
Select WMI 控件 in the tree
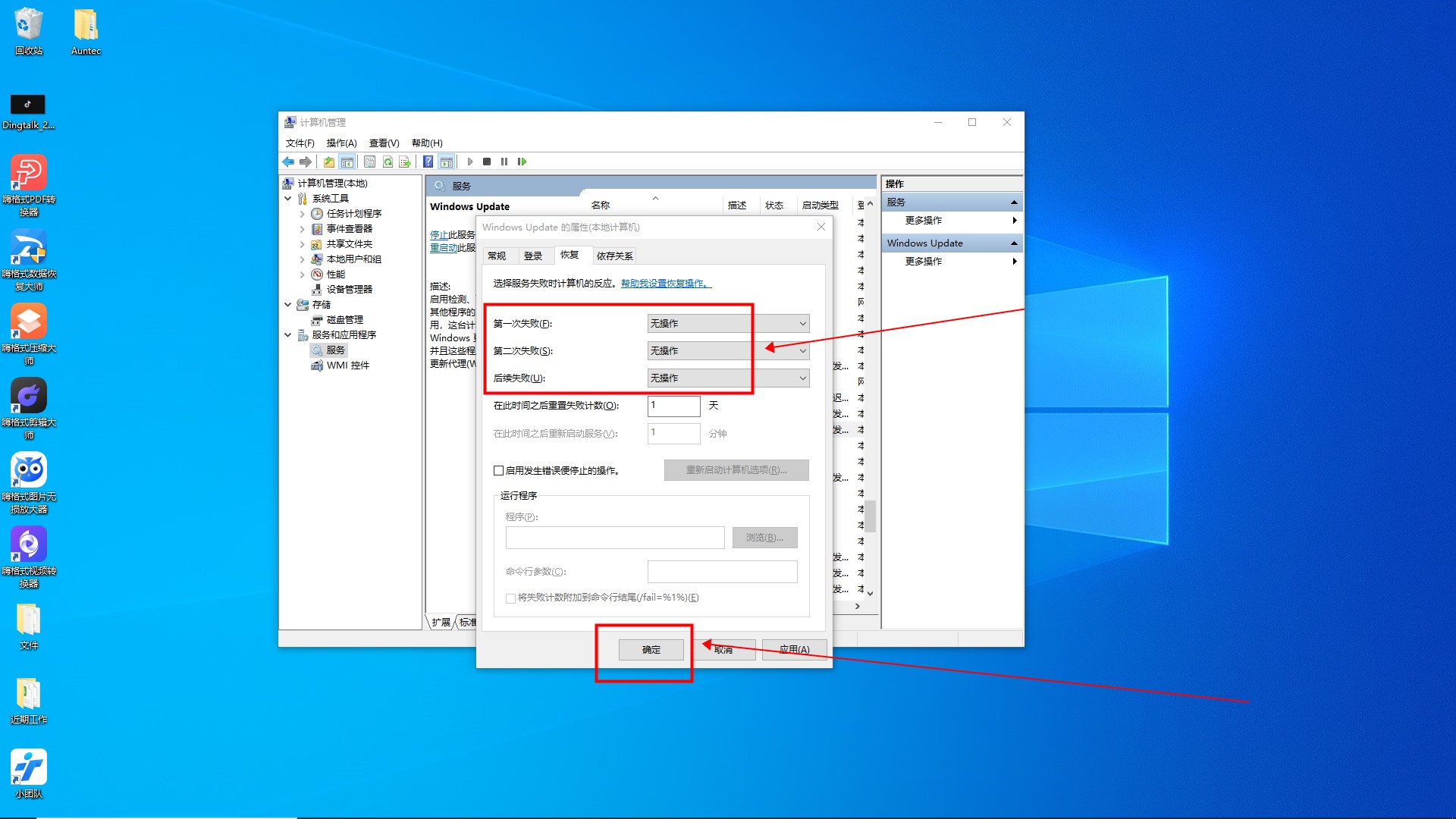coord(348,366)
